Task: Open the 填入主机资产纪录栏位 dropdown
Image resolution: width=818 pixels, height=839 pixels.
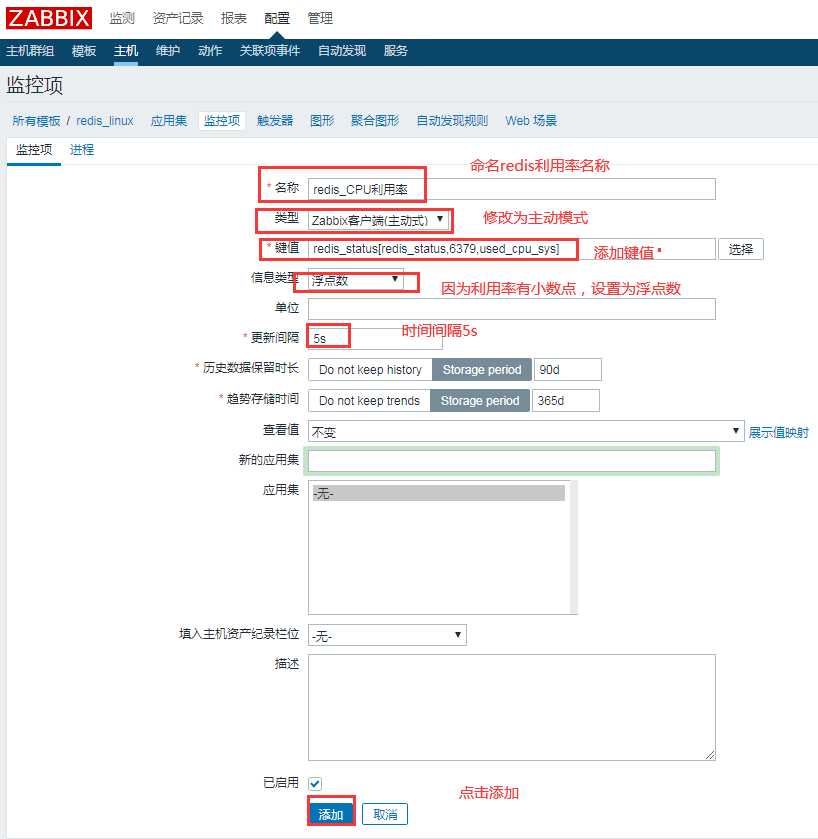Action: click(387, 635)
